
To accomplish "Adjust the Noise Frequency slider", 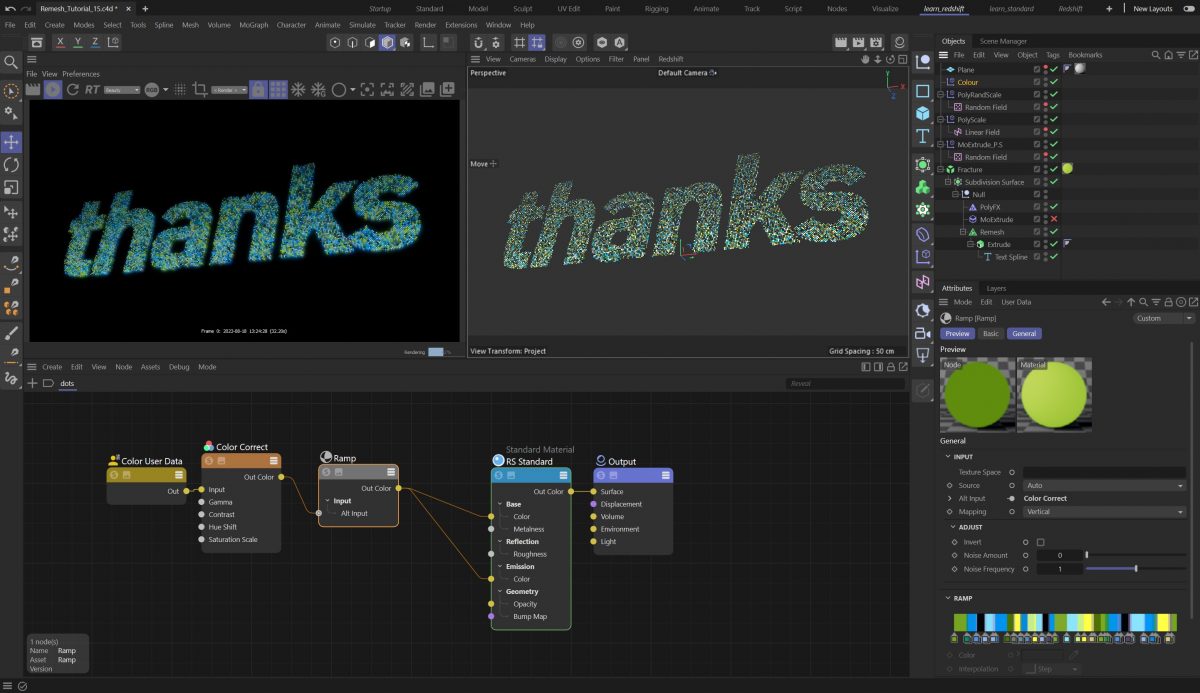I will [x=1136, y=569].
